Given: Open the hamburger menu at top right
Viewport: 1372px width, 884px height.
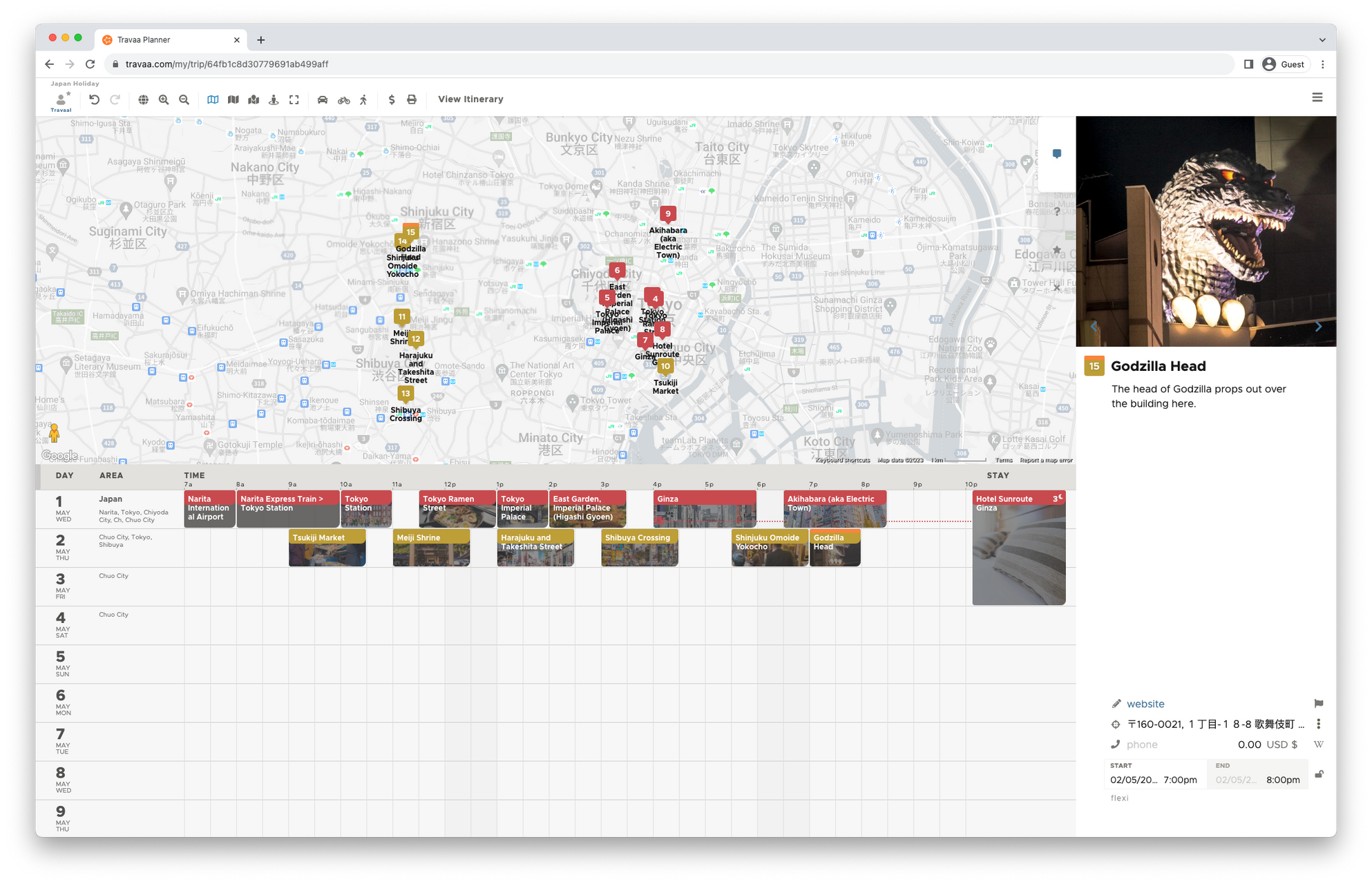Looking at the screenshot, I should [x=1317, y=97].
